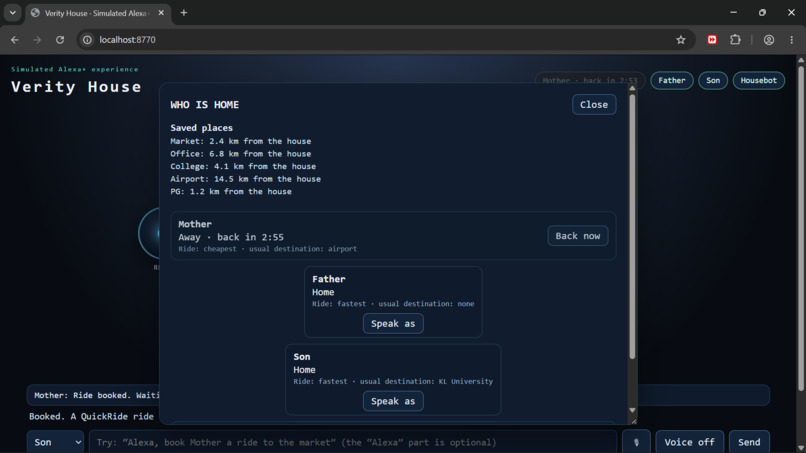
Task: Click the Mother back-in status chip
Action: 590,80
